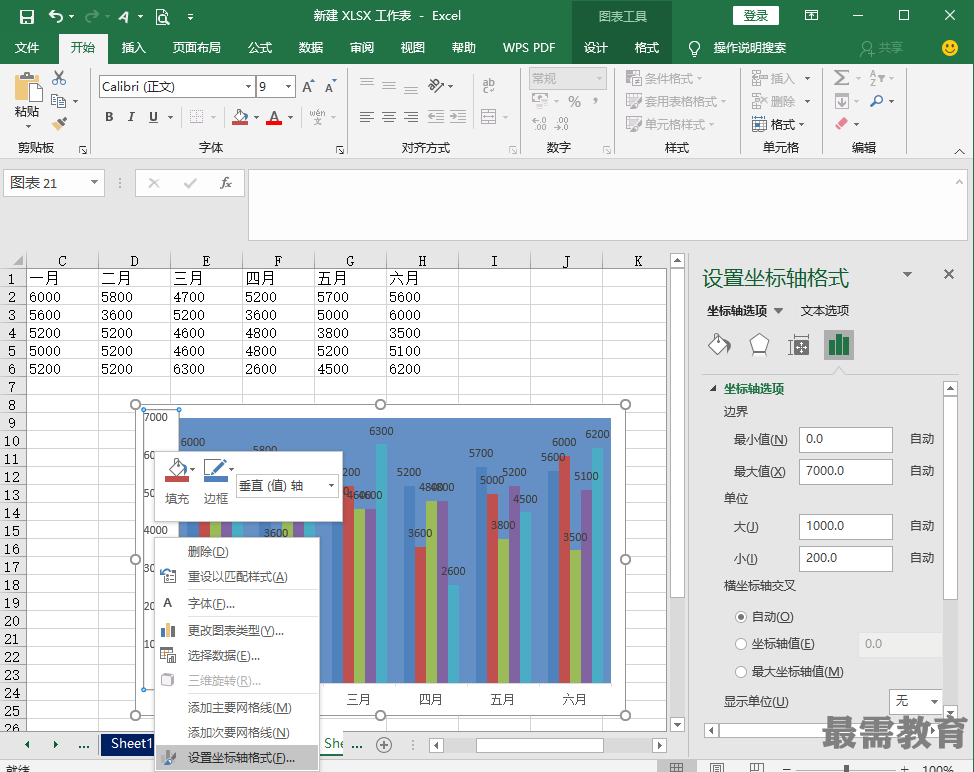The width and height of the screenshot is (974, 772).
Task: Open the font size dropdown
Action: [x=289, y=86]
